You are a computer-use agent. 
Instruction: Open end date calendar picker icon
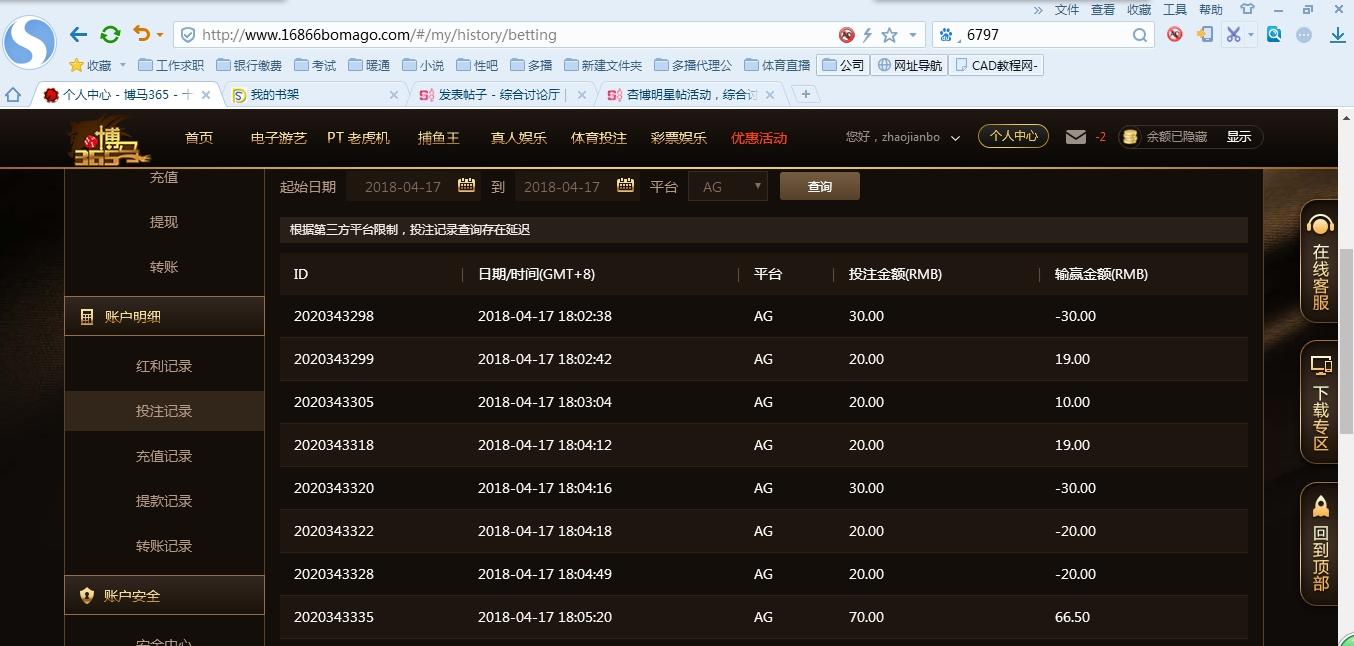pos(625,186)
